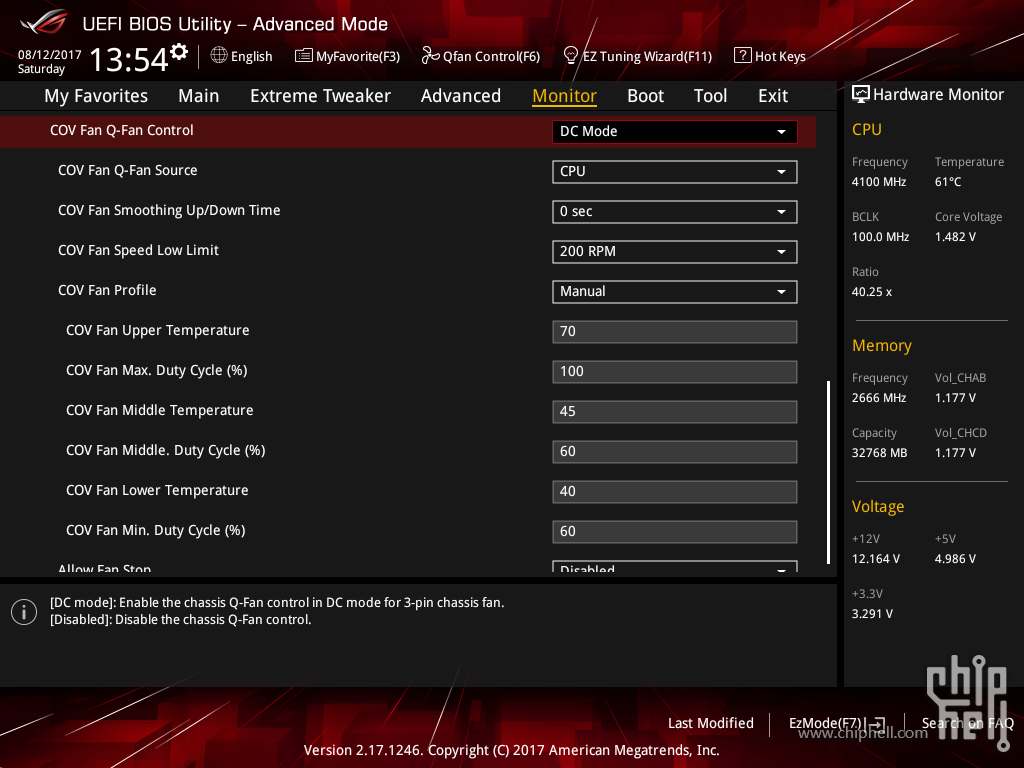1024x768 pixels.
Task: Open the Exit tab
Action: pos(773,96)
